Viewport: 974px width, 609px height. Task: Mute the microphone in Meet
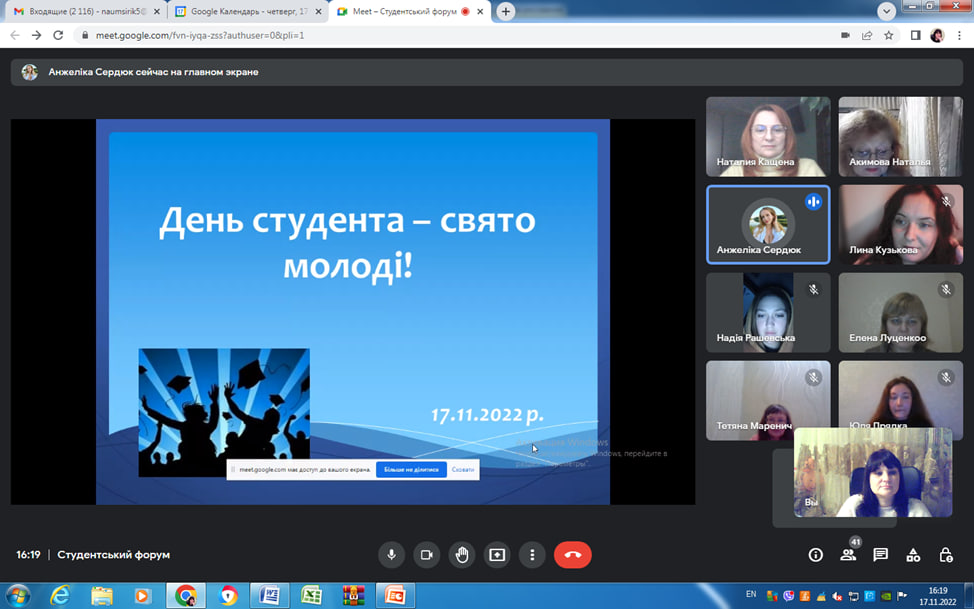tap(391, 555)
